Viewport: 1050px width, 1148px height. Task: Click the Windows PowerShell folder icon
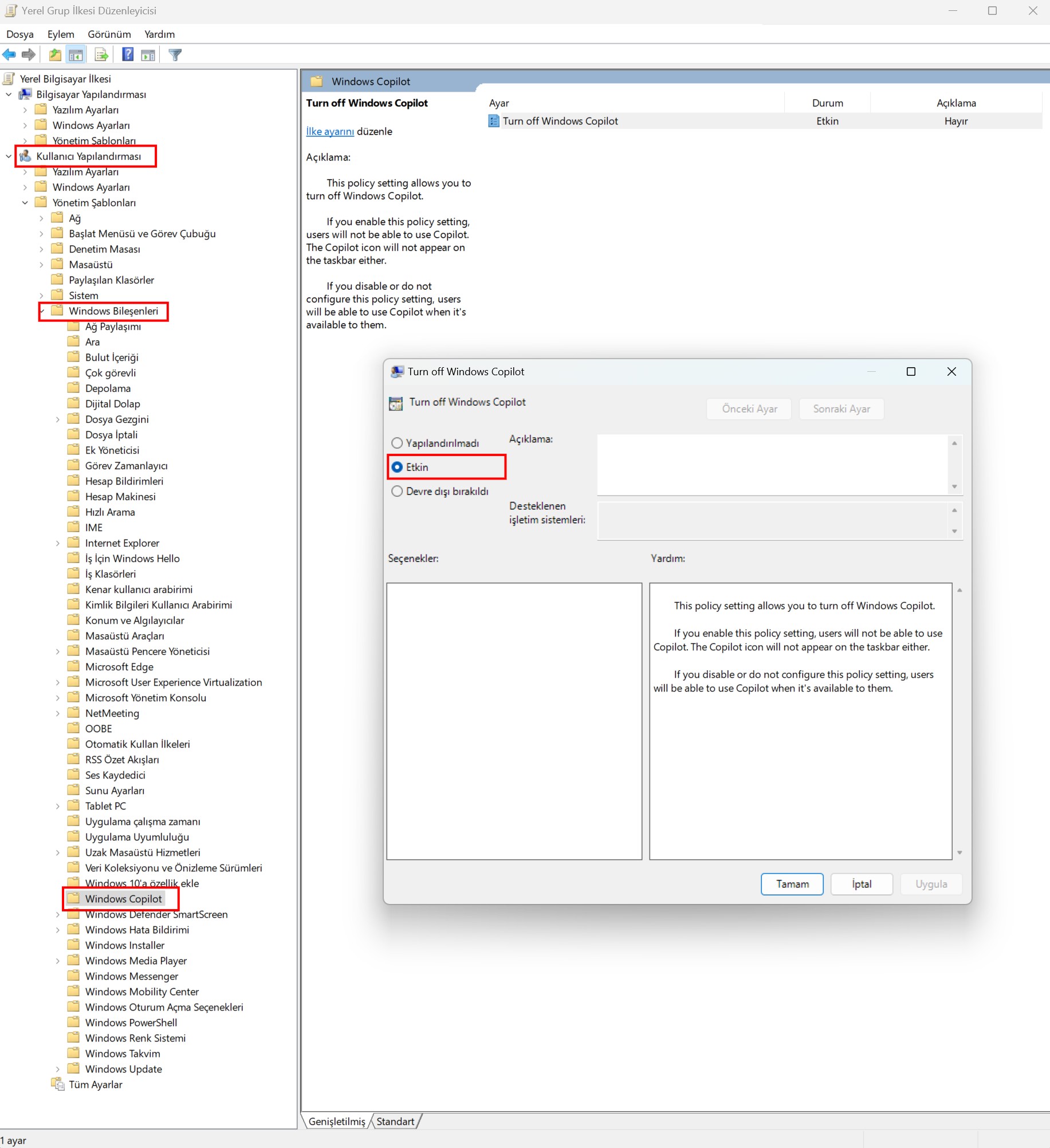tap(73, 1022)
